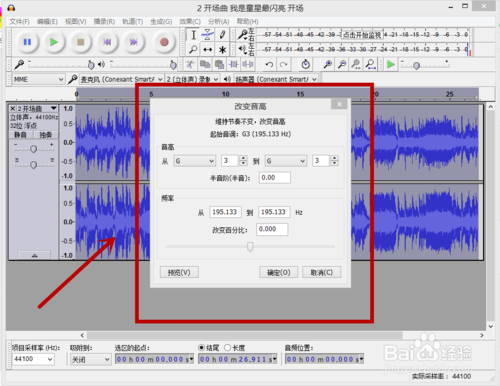Open the 扬声器 playback device dropdown
This screenshot has height=386, width=500.
(x=276, y=79)
